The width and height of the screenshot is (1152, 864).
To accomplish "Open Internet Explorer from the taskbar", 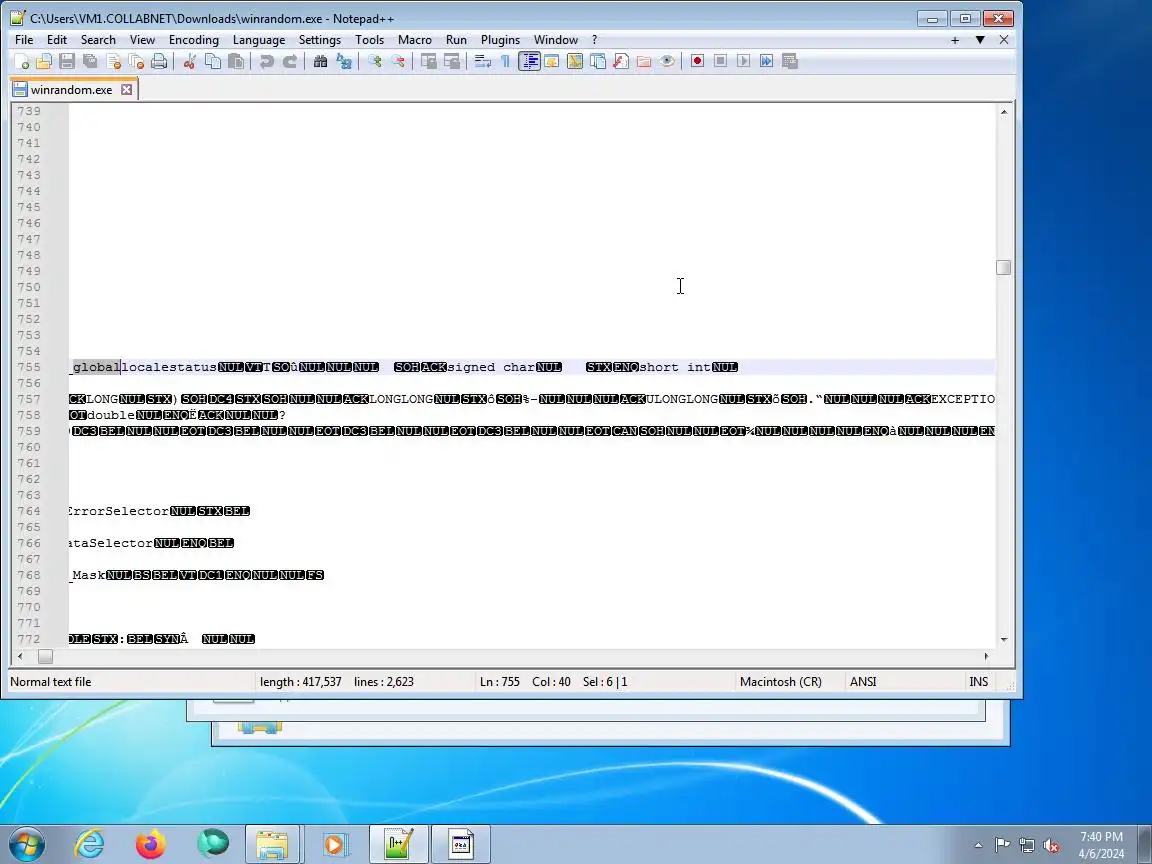I will tap(90, 844).
